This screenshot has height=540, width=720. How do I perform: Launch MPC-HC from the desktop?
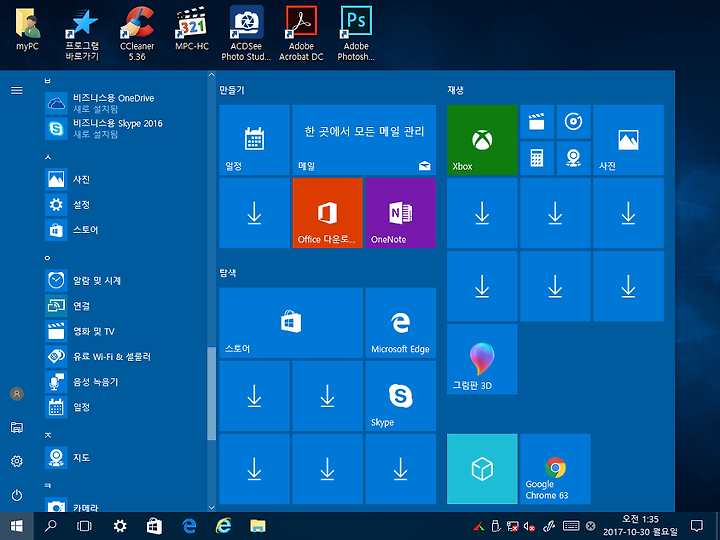point(192,28)
